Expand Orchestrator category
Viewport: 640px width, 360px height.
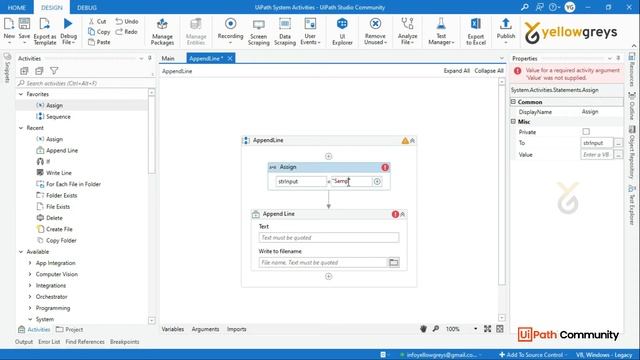tap(30, 297)
